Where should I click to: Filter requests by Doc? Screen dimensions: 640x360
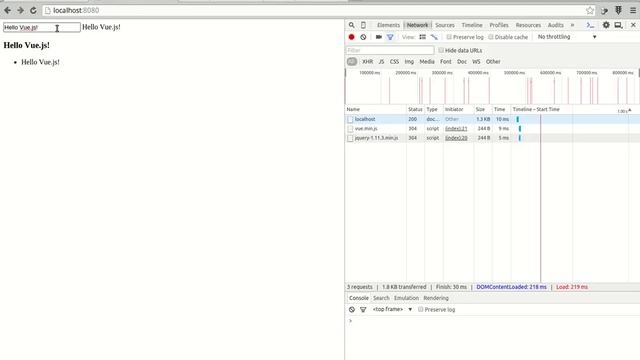(x=462, y=62)
